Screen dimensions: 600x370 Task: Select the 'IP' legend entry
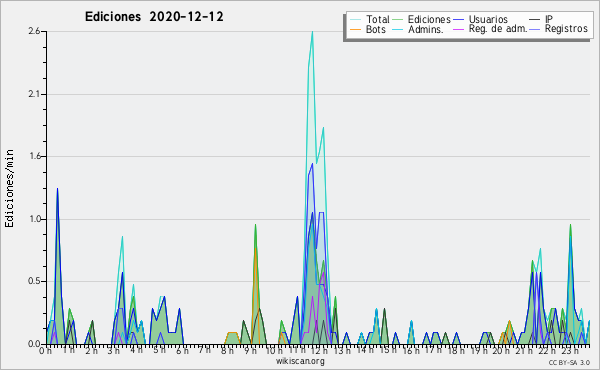(549, 19)
